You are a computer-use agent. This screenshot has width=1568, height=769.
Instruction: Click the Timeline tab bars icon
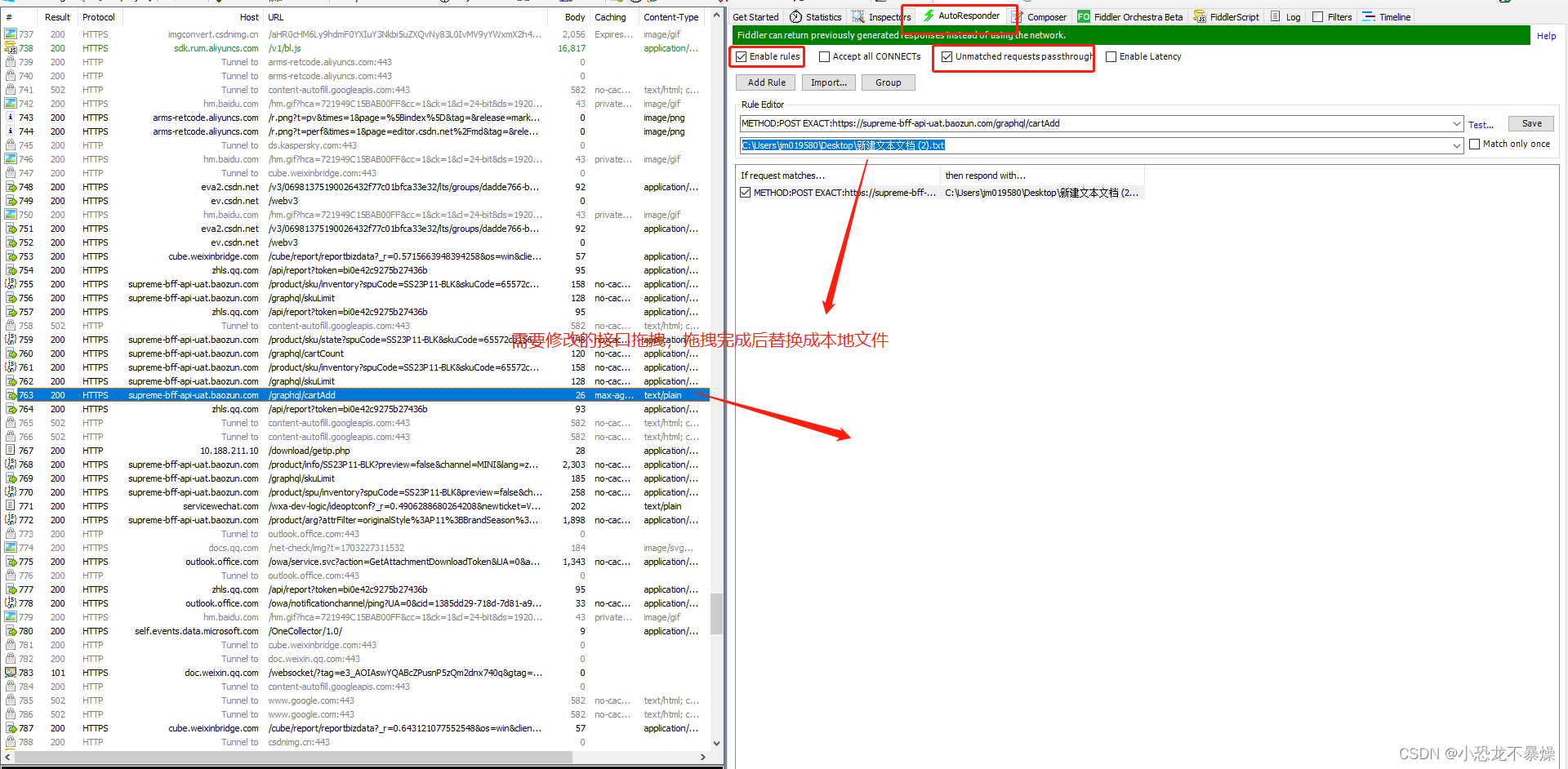coord(1369,17)
